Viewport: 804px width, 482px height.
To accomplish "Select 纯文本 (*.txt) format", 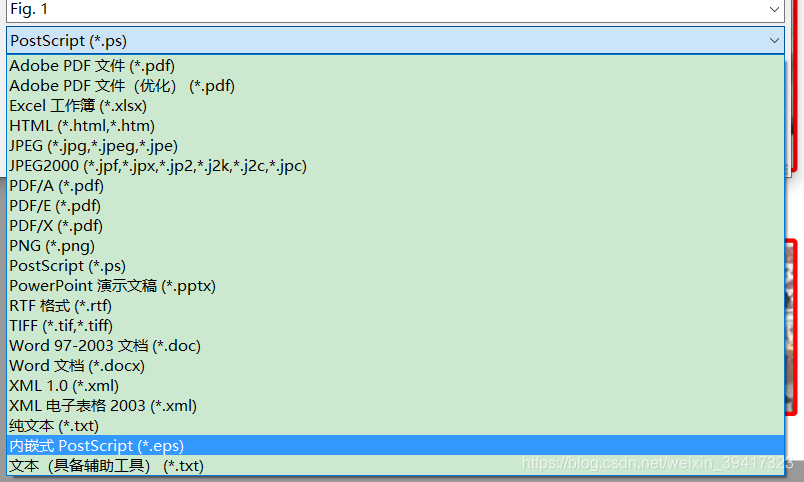I will (395, 426).
